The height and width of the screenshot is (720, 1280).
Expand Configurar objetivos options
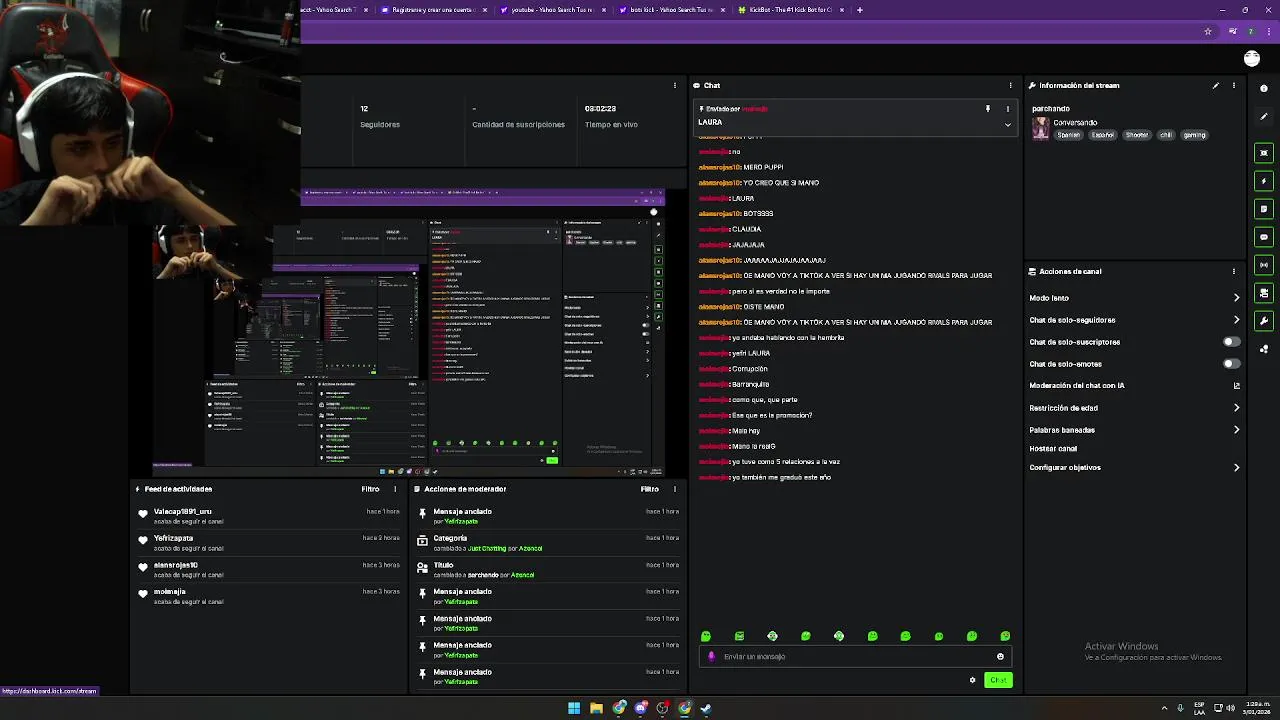coord(1236,468)
